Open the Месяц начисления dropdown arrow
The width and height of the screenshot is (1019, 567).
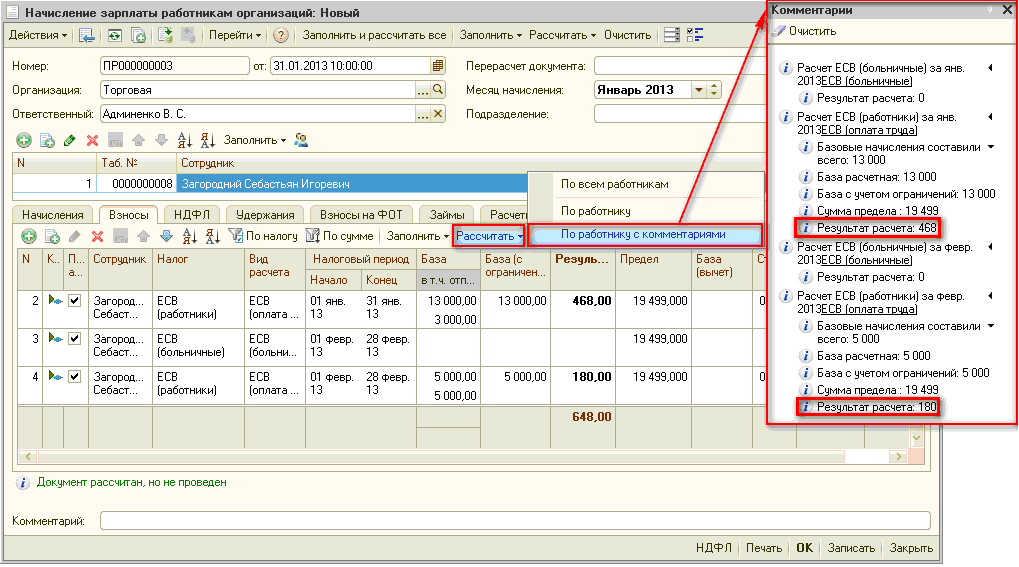click(x=699, y=90)
